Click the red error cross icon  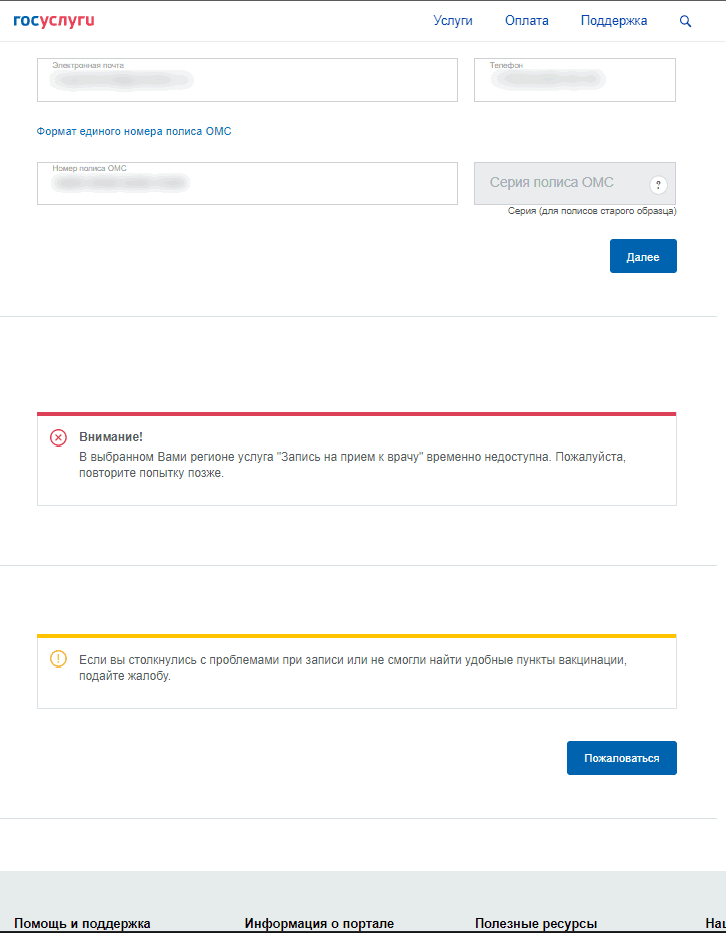[58, 438]
